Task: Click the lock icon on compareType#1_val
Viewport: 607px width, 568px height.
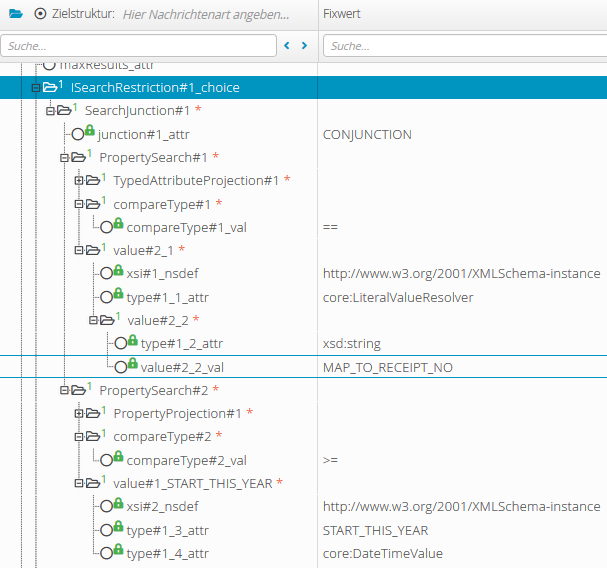Action: [117, 224]
